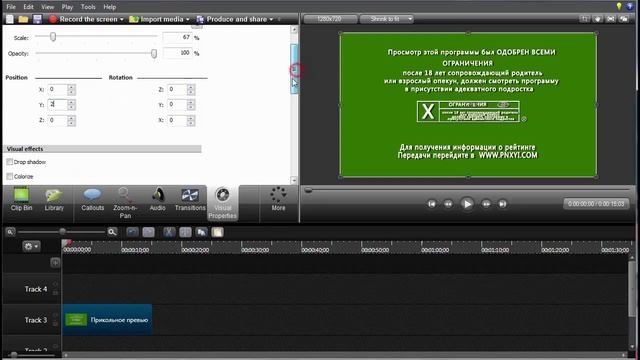The height and width of the screenshot is (360, 640).
Task: Add a new track with plus button
Action: coord(55,262)
